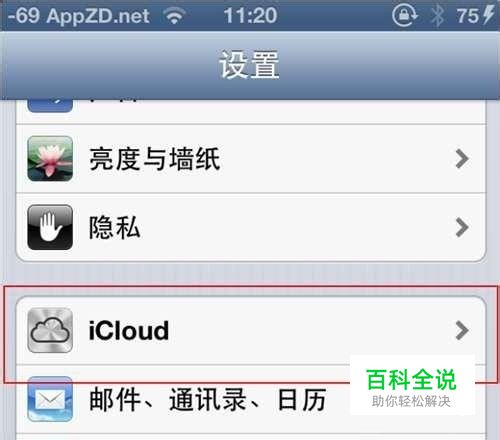Tap the iCloud cloud icon

pos(50,330)
